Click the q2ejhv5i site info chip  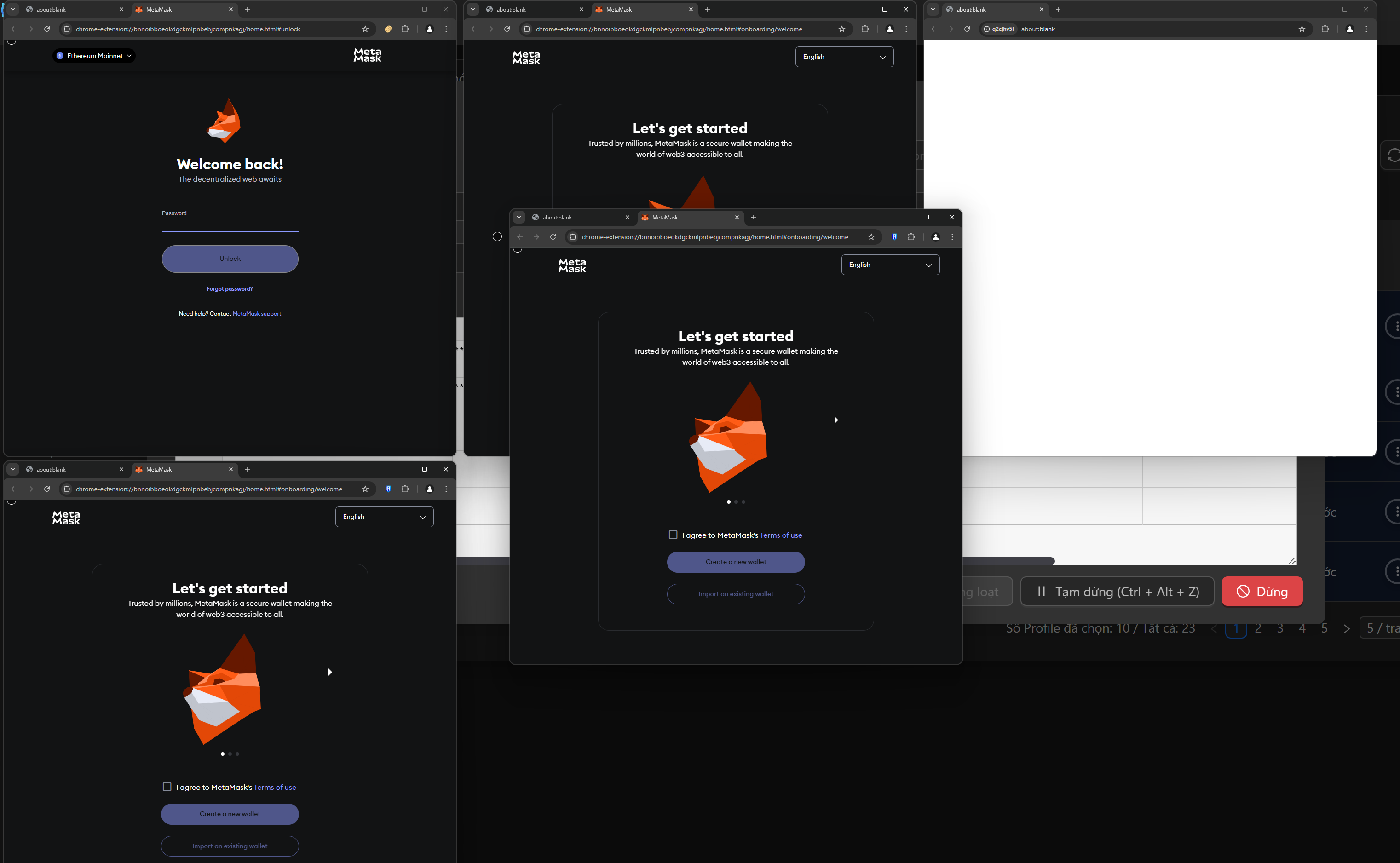[999, 29]
